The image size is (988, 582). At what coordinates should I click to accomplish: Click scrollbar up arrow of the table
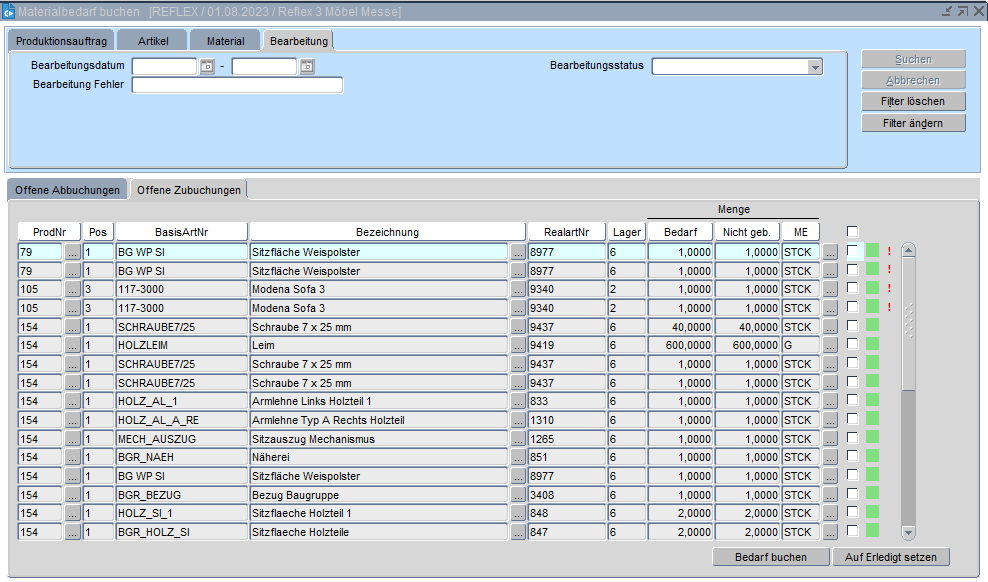coord(908,251)
